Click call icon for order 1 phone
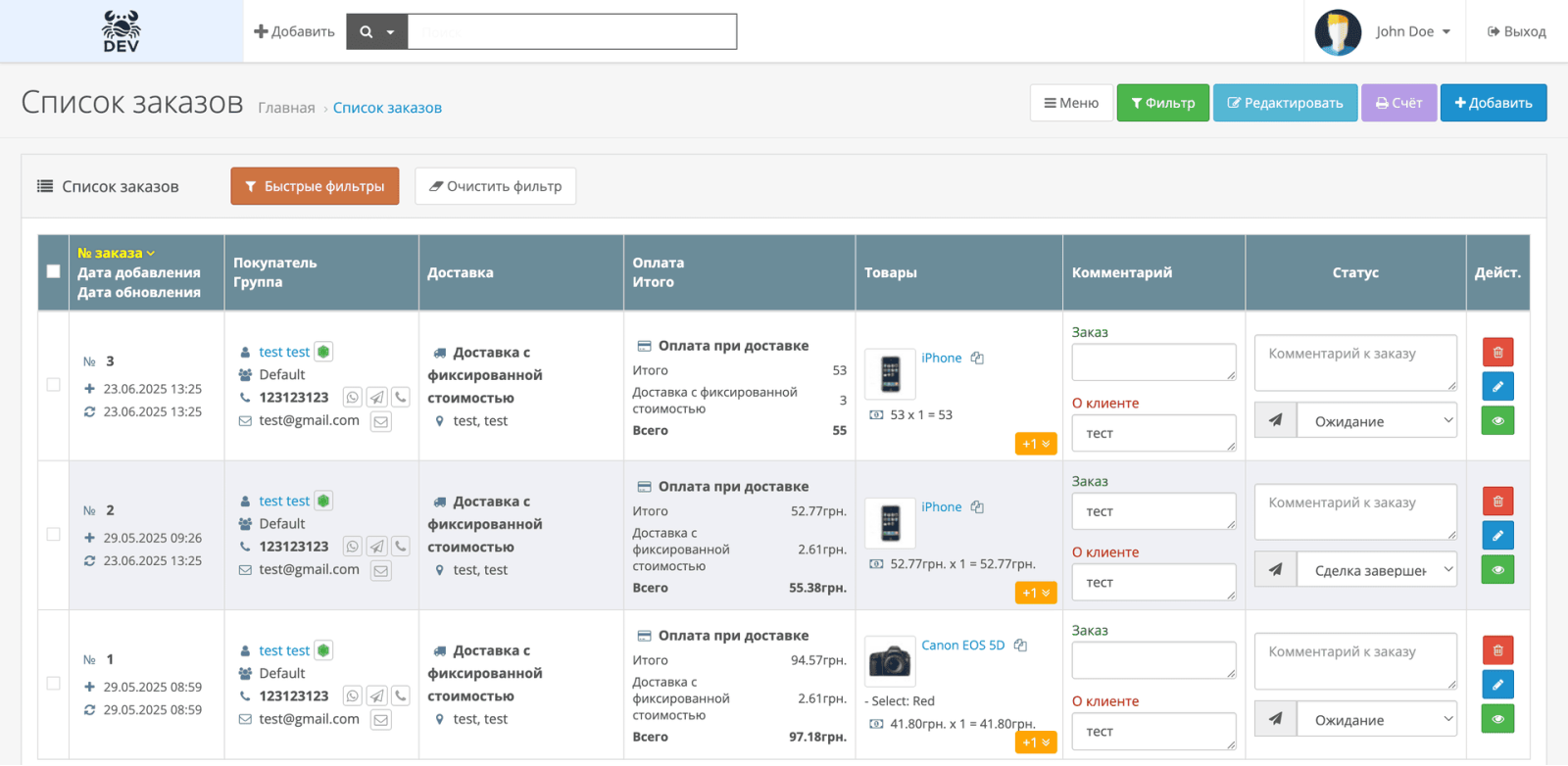This screenshot has width=1568, height=766. coord(401,696)
